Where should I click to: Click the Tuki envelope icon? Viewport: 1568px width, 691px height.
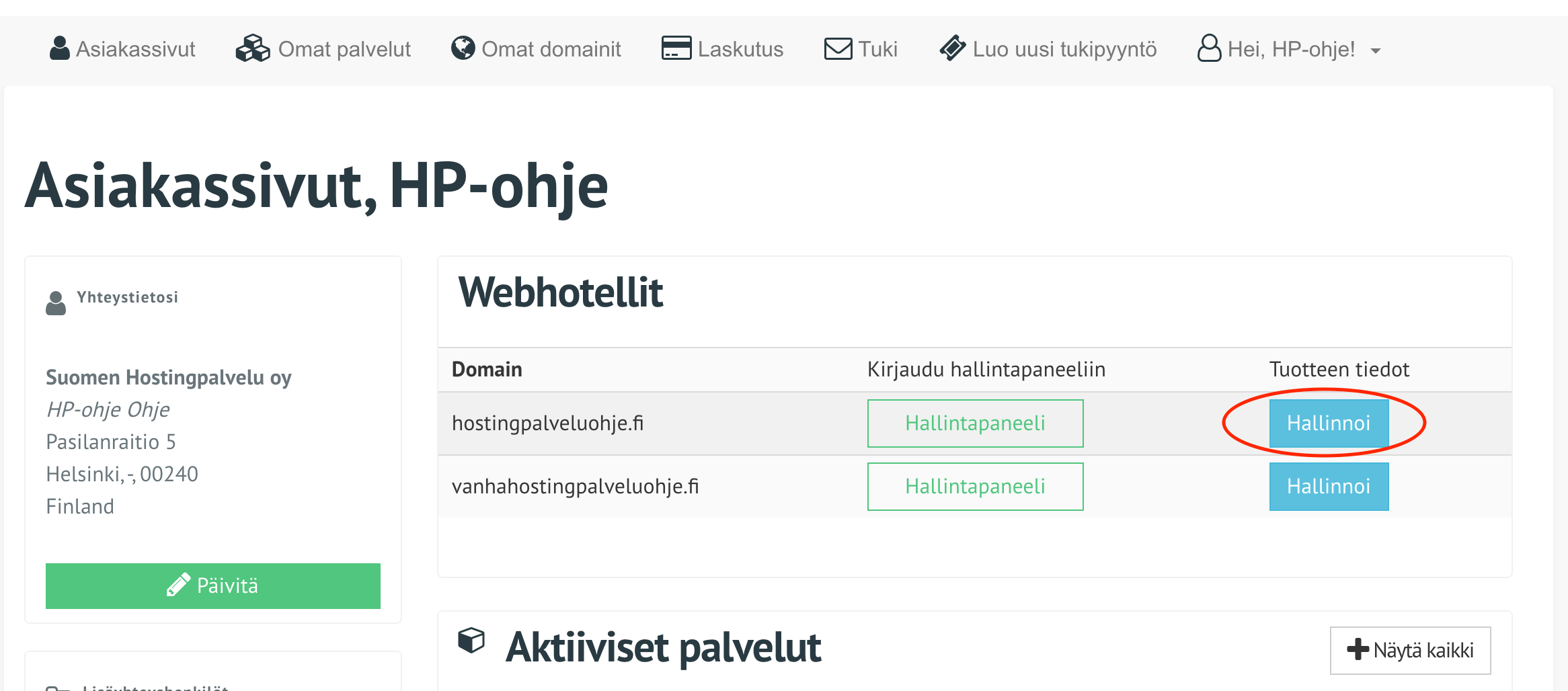(838, 48)
